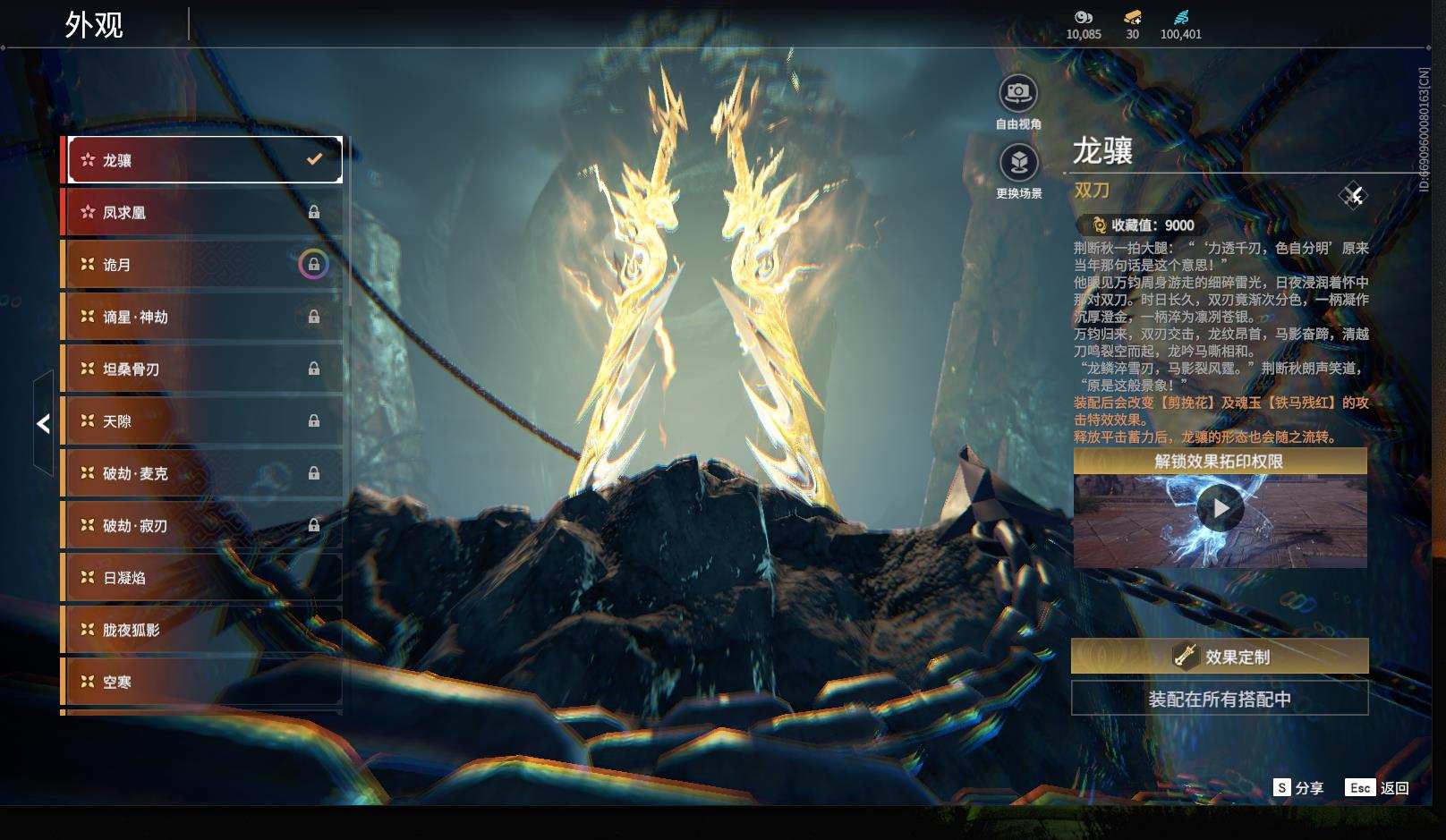
Task: Open the 效果定制 customization button
Action: click(x=1220, y=657)
